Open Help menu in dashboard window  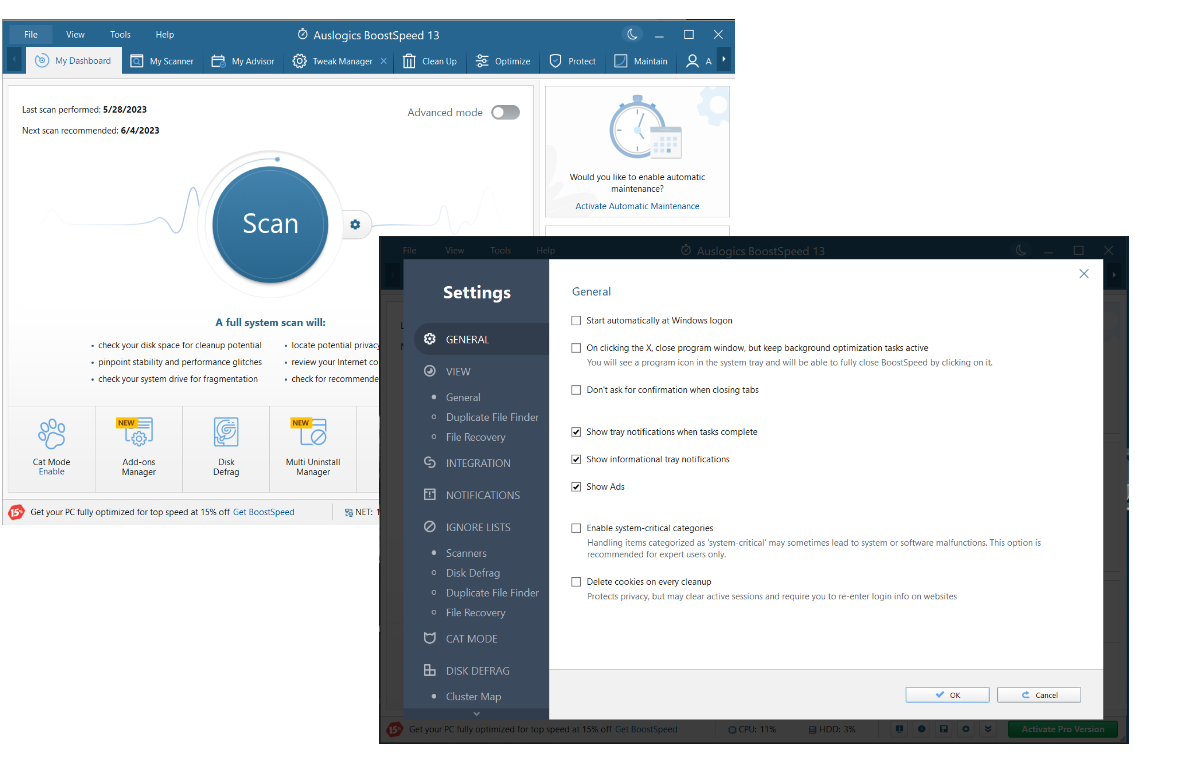(x=165, y=34)
